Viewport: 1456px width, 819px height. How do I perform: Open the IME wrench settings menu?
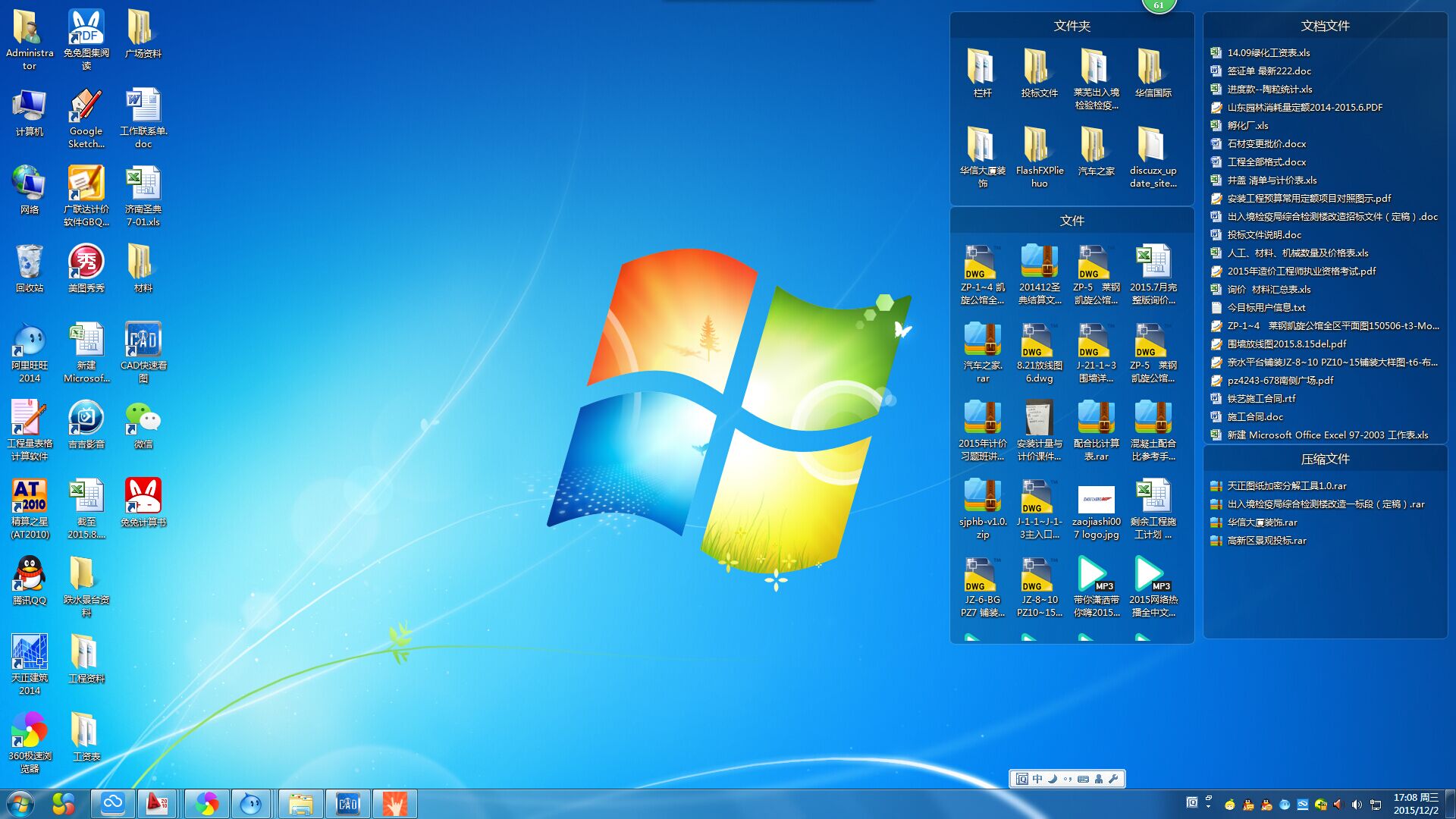1113,779
